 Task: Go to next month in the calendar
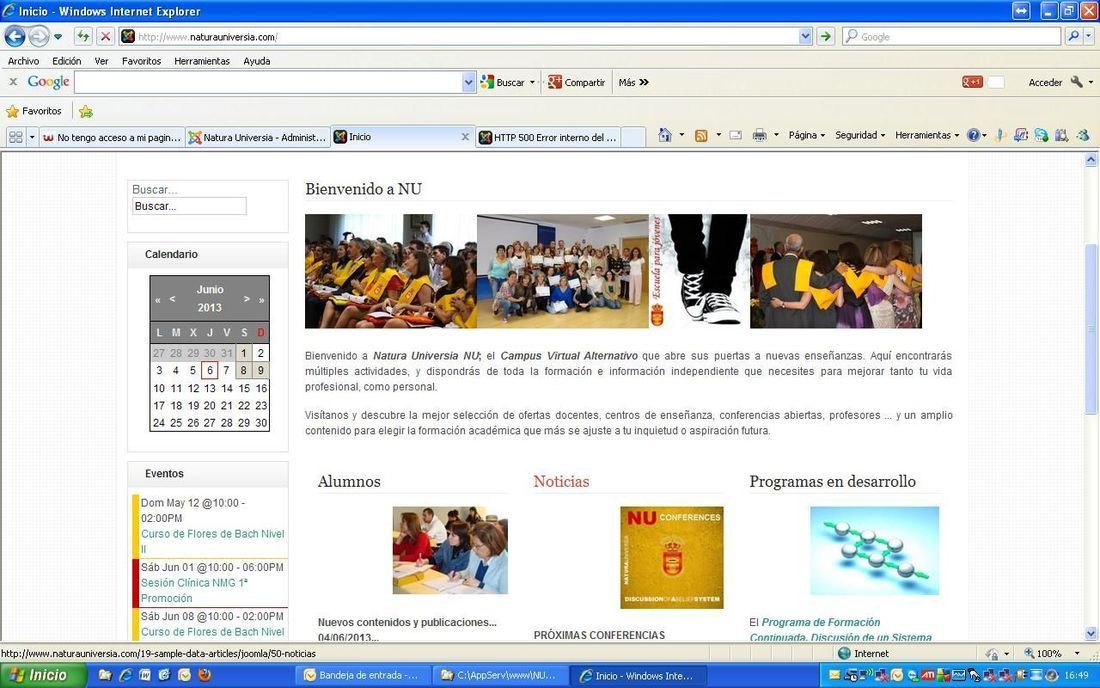click(246, 298)
